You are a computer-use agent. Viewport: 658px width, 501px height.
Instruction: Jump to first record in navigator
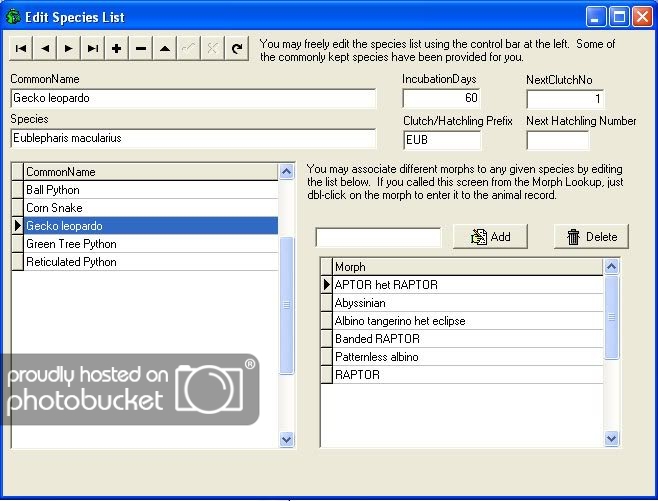point(21,48)
